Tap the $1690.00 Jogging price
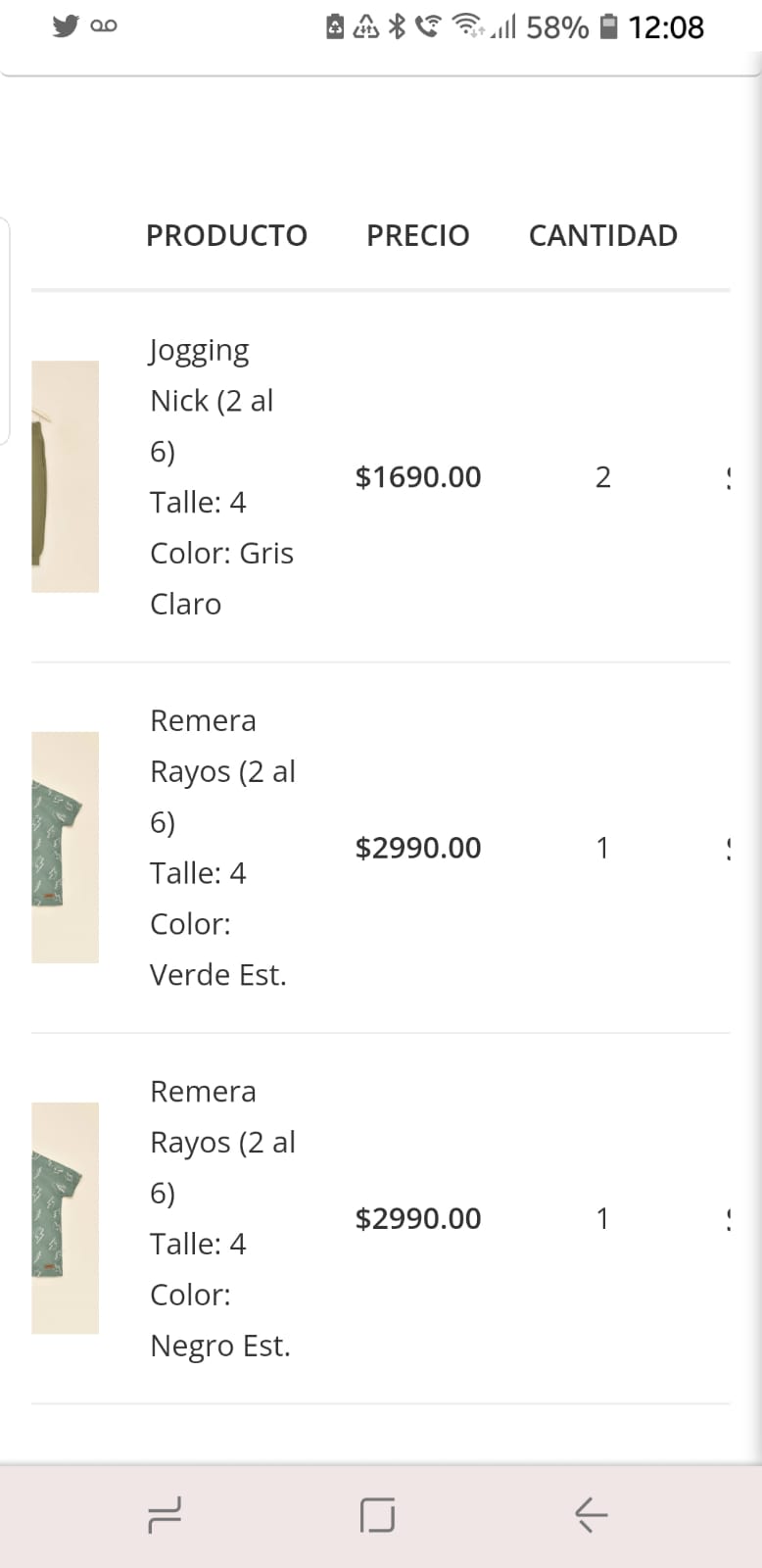The height and width of the screenshot is (1568, 762). coord(418,477)
